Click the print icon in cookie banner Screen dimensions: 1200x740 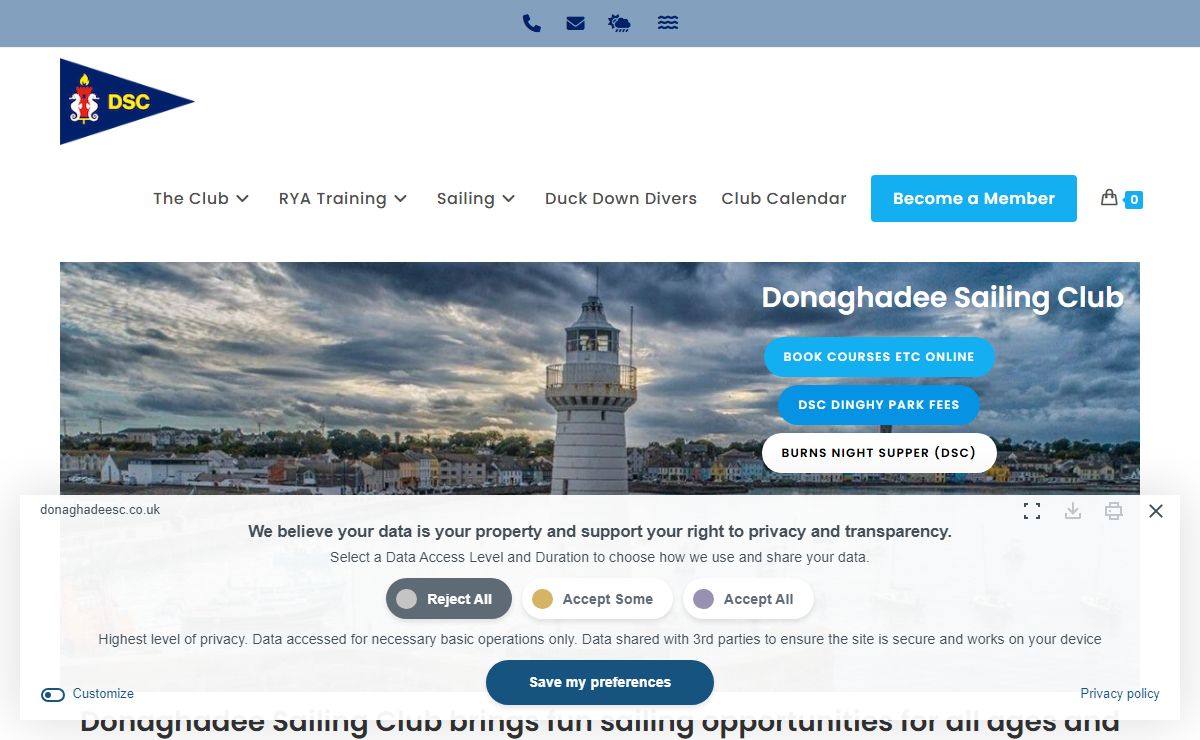tap(1114, 511)
